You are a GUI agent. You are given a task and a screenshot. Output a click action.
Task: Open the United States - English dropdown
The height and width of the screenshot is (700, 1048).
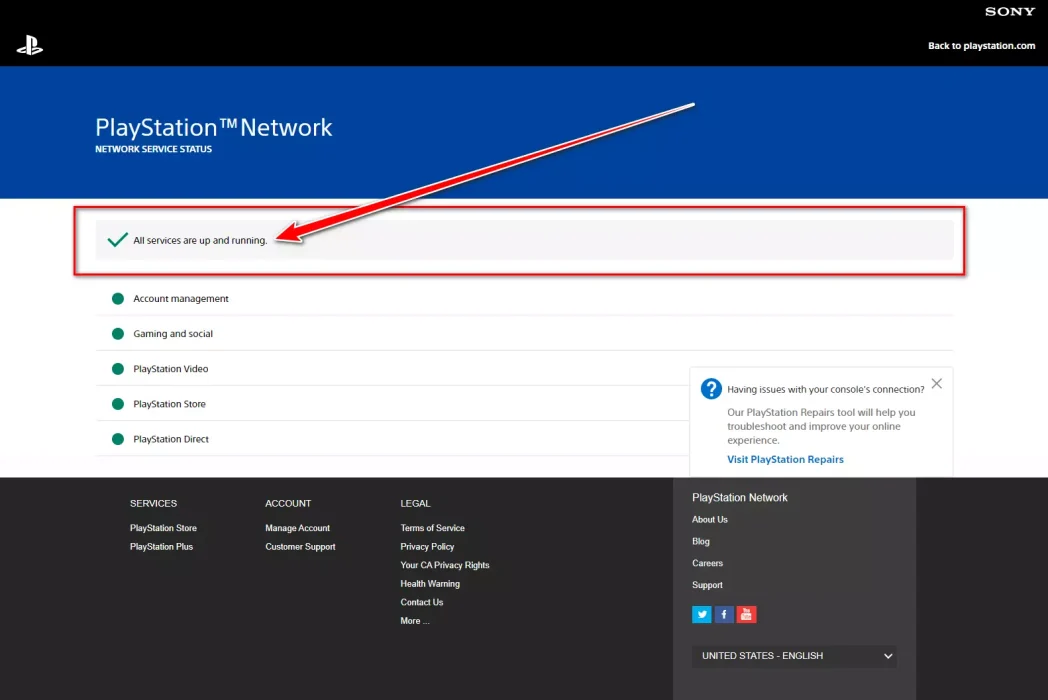pyautogui.click(x=794, y=656)
